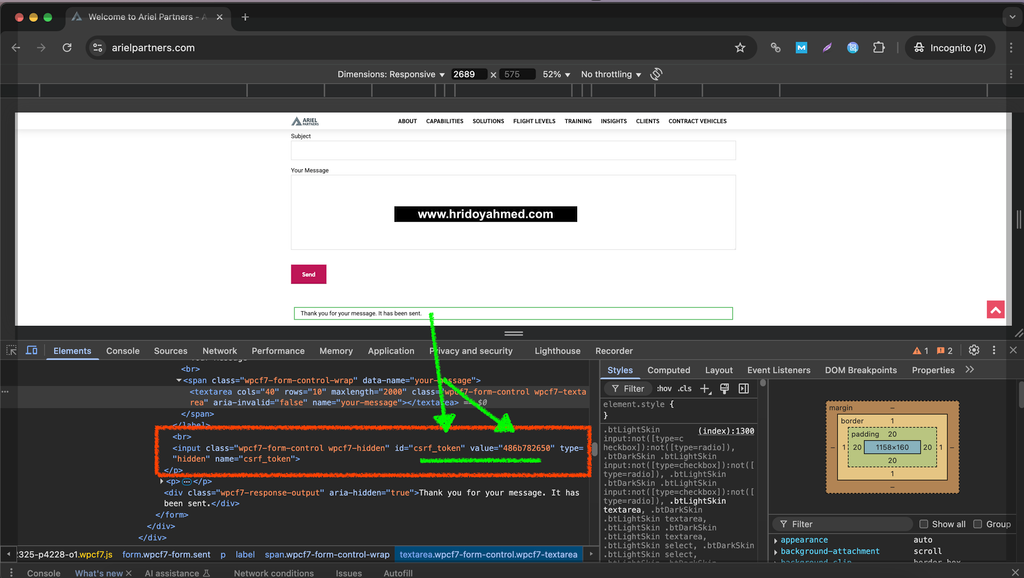Expand the tab search chevron

tap(1012, 17)
